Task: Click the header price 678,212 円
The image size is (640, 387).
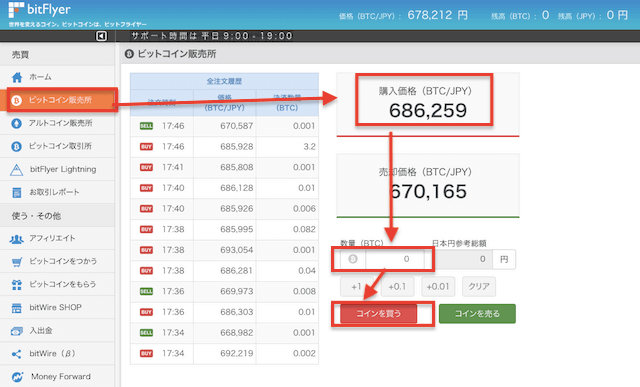Action: point(437,16)
